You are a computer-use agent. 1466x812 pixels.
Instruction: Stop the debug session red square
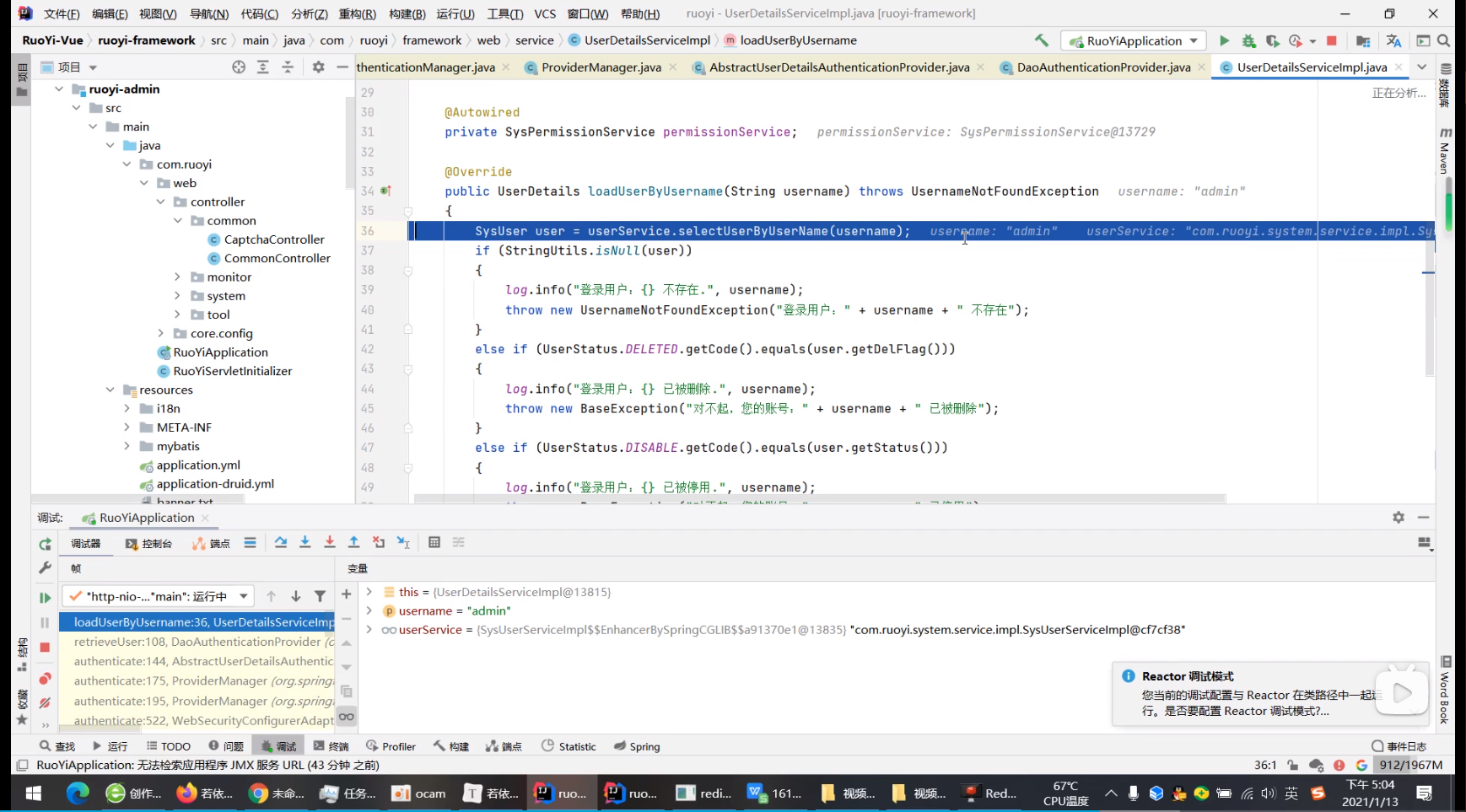[x=45, y=647]
